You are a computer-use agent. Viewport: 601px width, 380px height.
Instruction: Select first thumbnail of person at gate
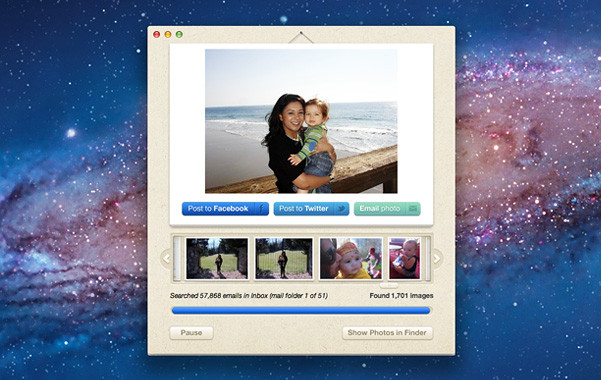pyautogui.click(x=217, y=258)
